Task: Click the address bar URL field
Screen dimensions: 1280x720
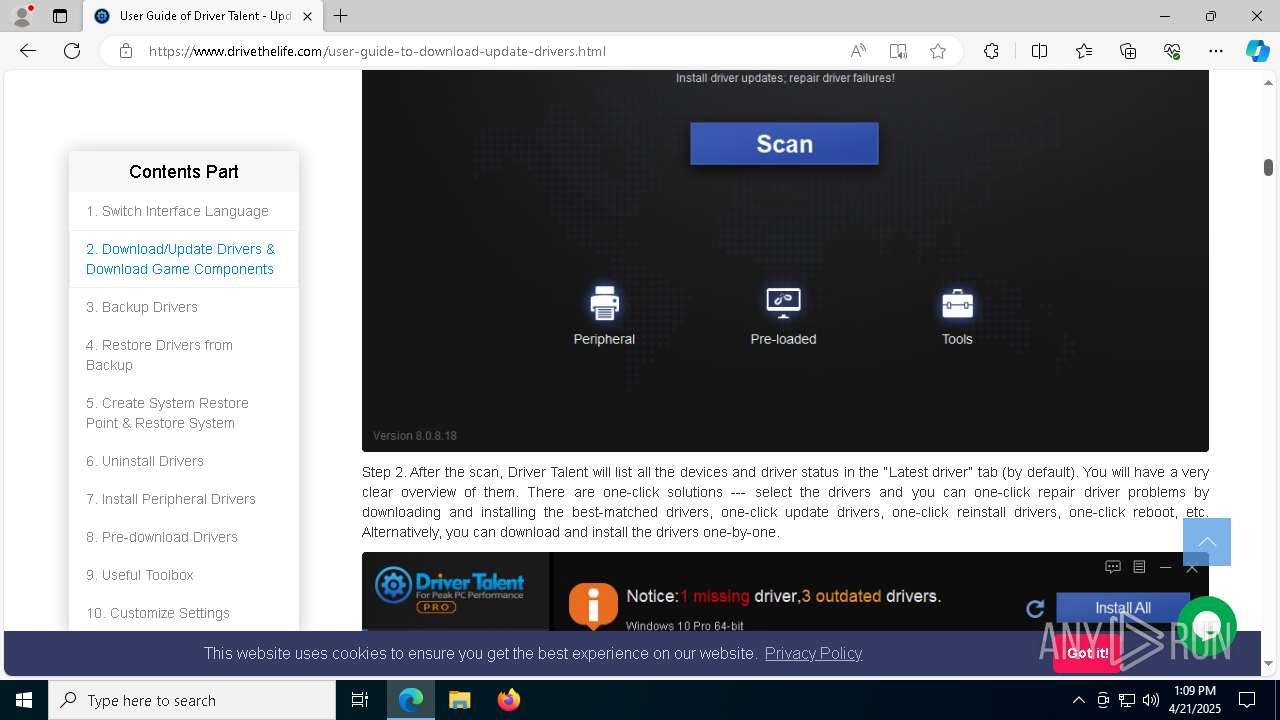Action: pyautogui.click(x=490, y=51)
